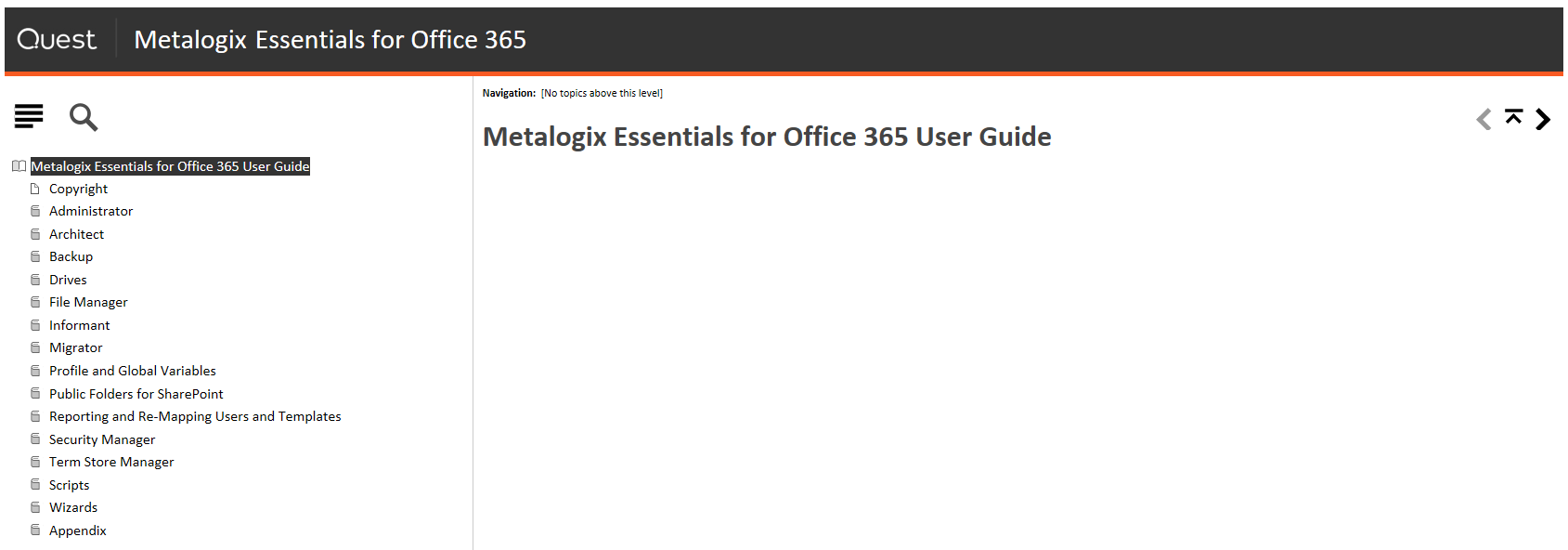Go to the previous topic arrow
The height and width of the screenshot is (550, 1568).
coord(1484,119)
